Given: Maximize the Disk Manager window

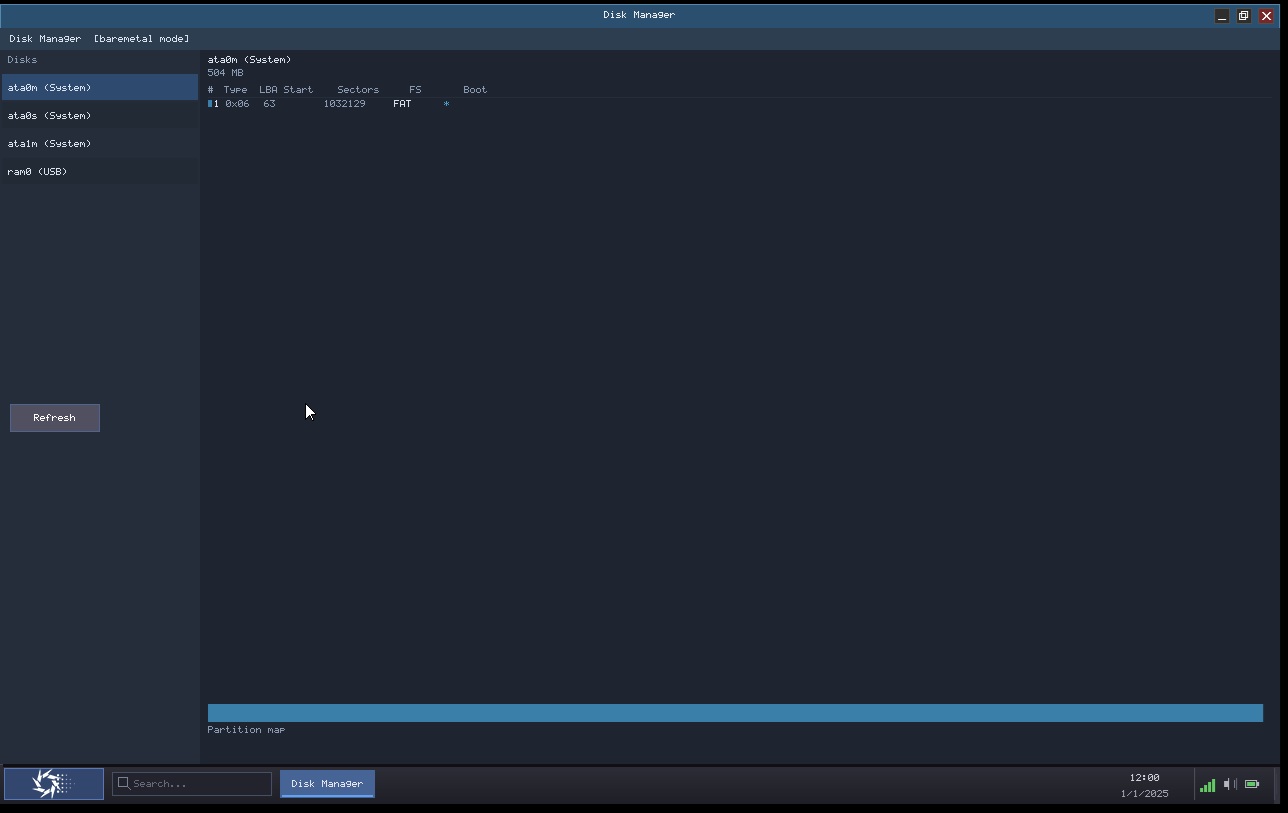Looking at the screenshot, I should (1244, 16).
